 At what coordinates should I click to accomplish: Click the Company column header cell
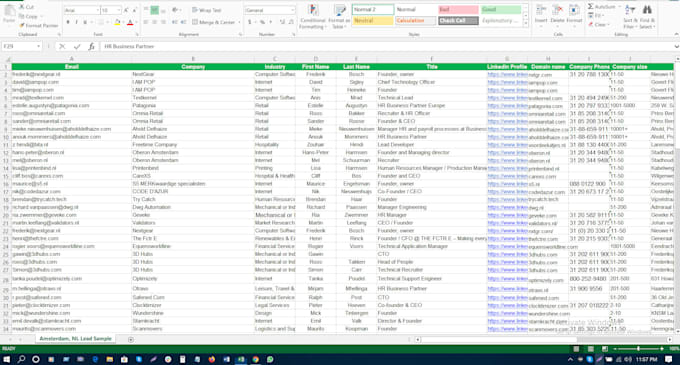coord(193,67)
